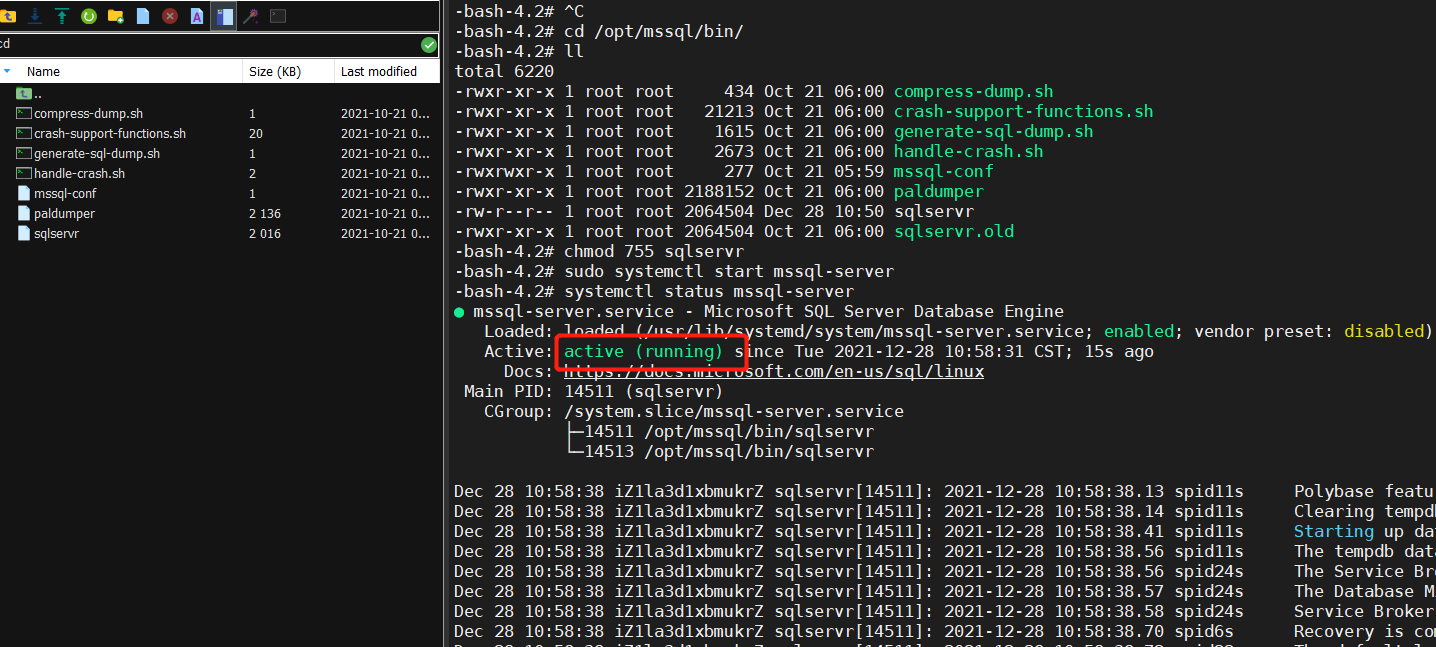
Task: Refresh the remote directory listing
Action: click(89, 15)
